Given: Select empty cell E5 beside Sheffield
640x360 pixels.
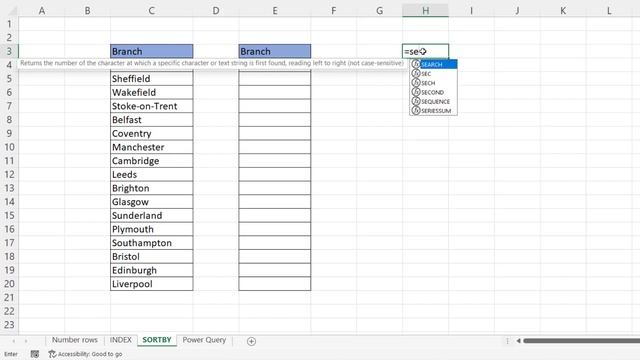Looking at the screenshot, I should (275, 79).
